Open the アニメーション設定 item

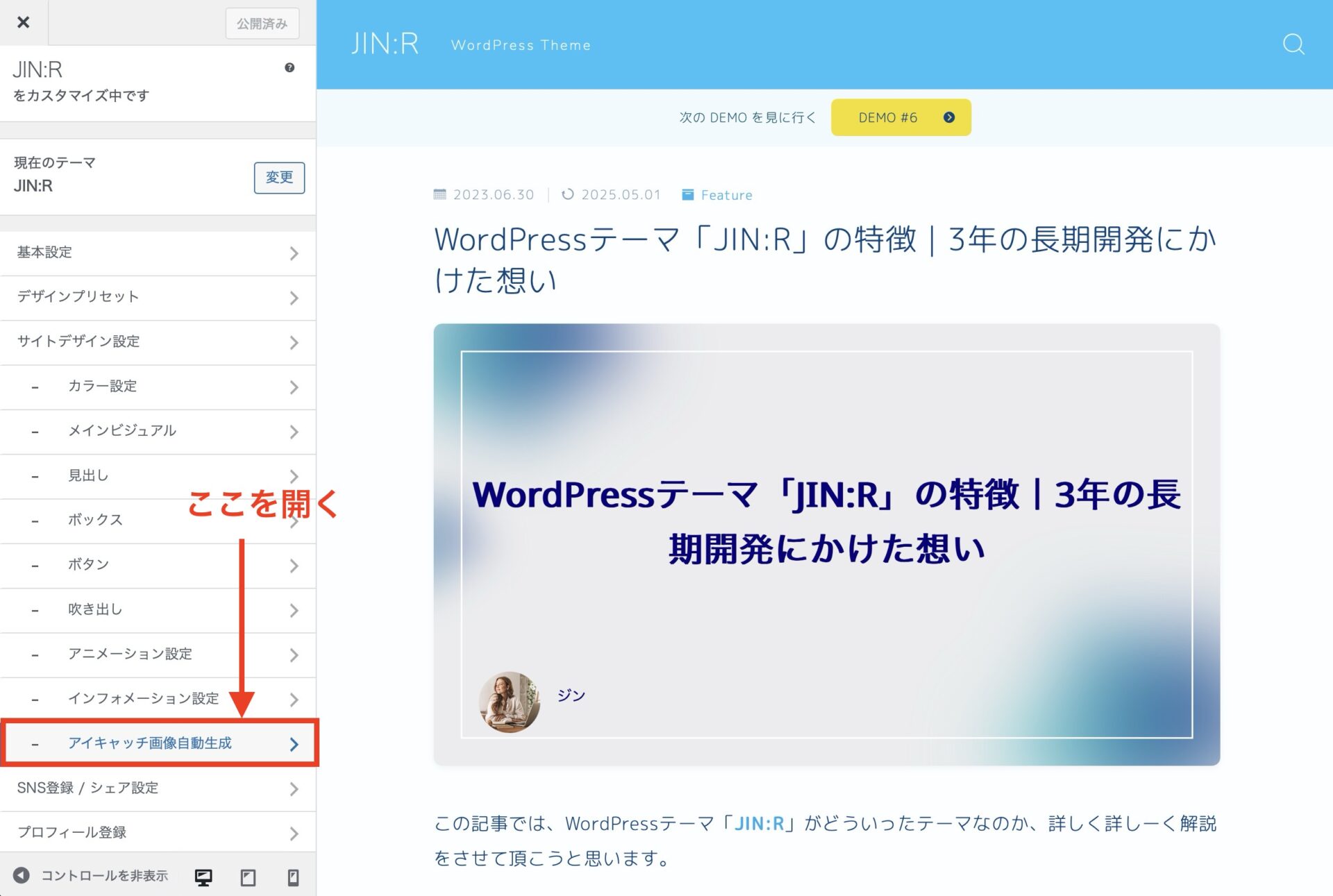[158, 654]
